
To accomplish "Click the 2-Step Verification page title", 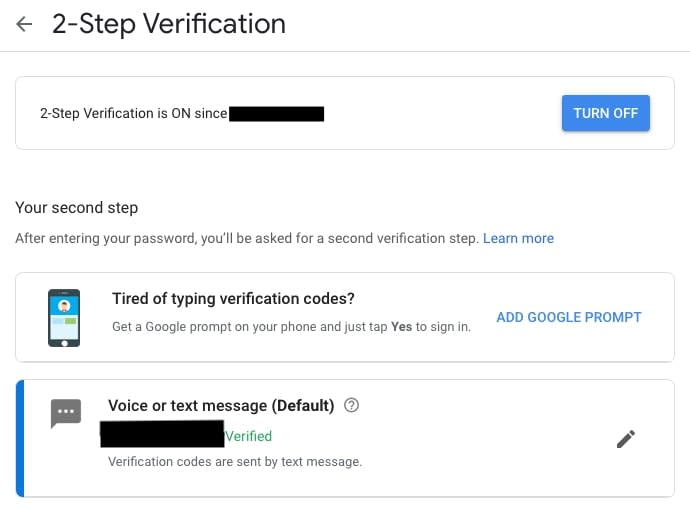I will [168, 24].
